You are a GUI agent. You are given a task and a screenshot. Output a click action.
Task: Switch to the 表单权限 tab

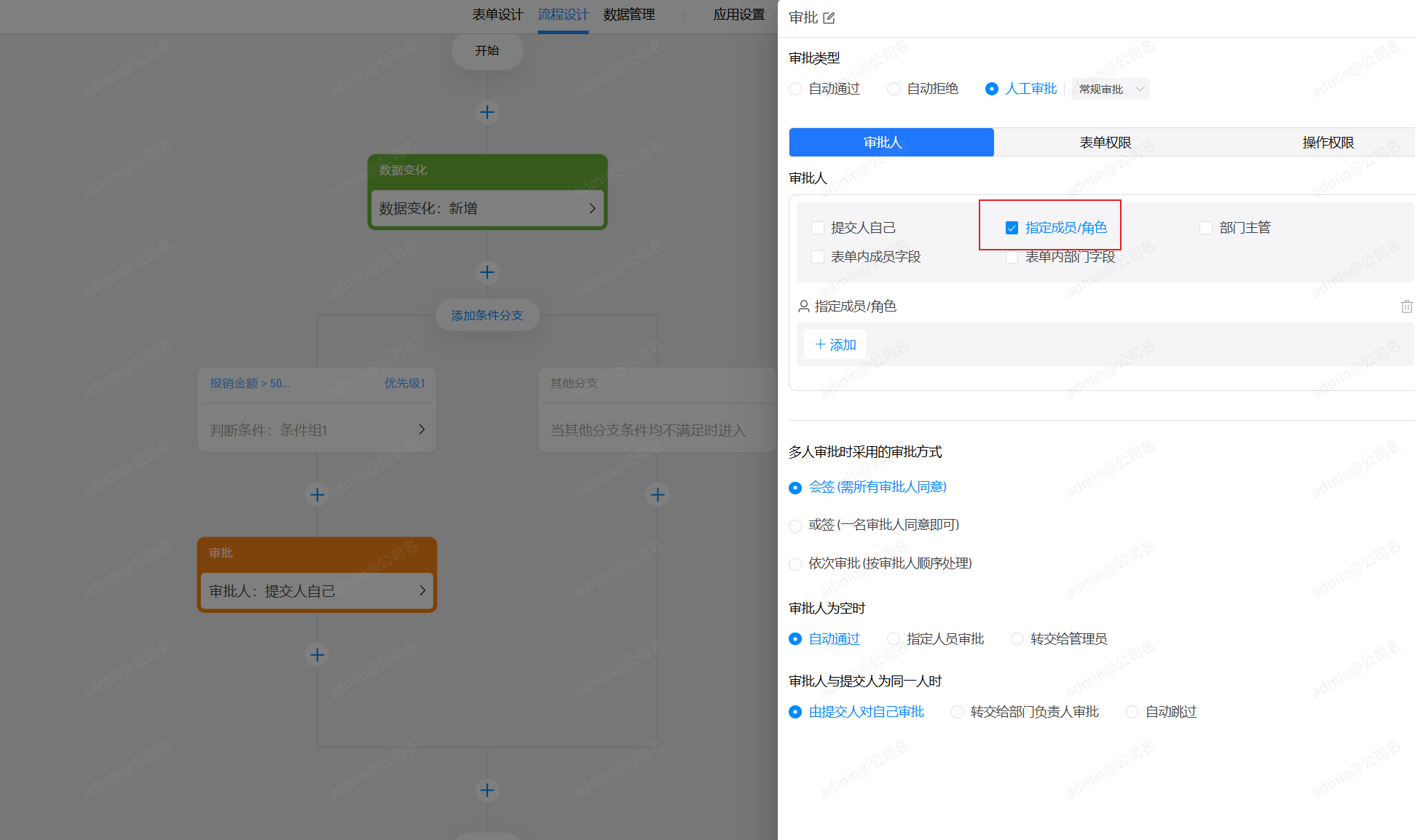point(1105,143)
